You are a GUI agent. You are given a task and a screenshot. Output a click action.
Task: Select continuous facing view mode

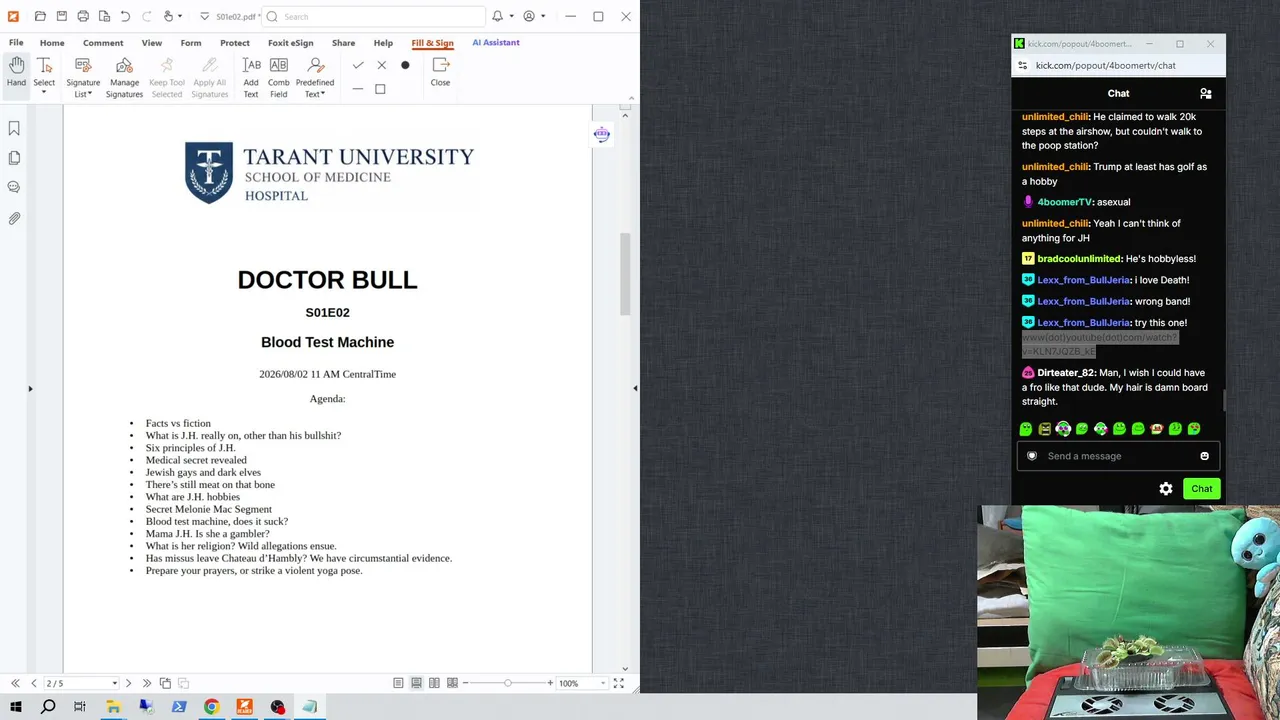(452, 683)
